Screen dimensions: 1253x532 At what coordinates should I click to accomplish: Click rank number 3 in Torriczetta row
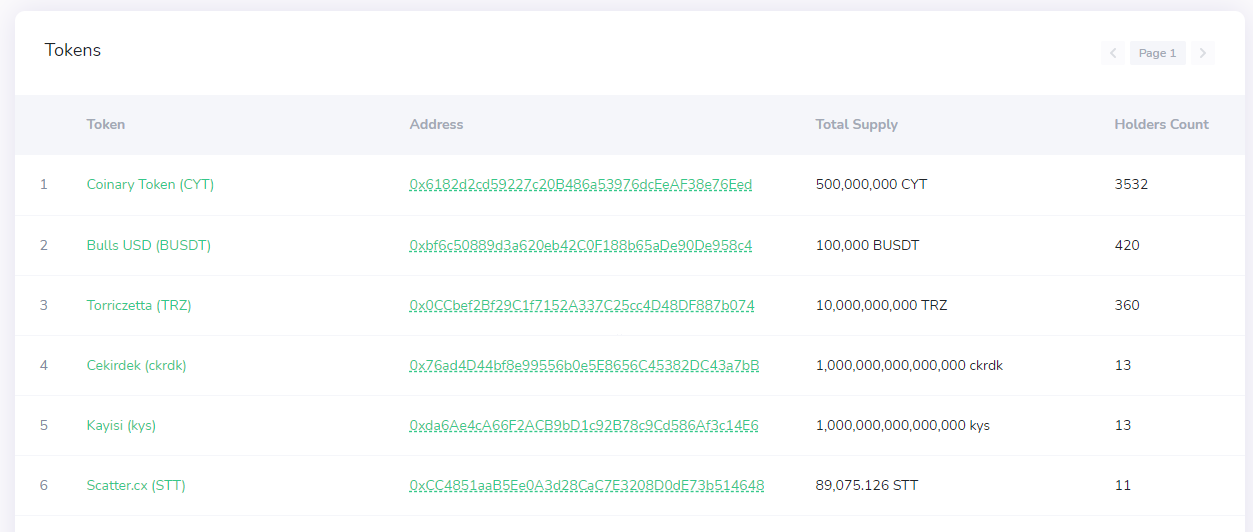[44, 305]
